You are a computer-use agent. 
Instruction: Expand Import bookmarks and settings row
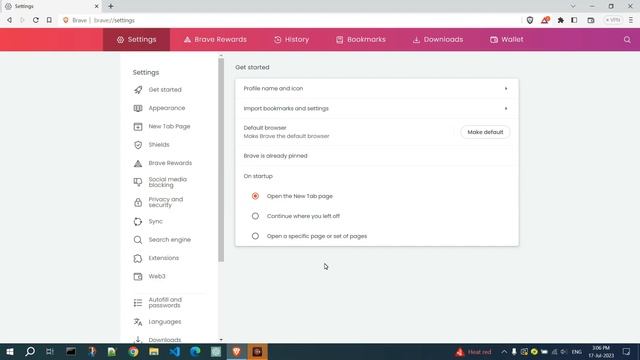377,109
